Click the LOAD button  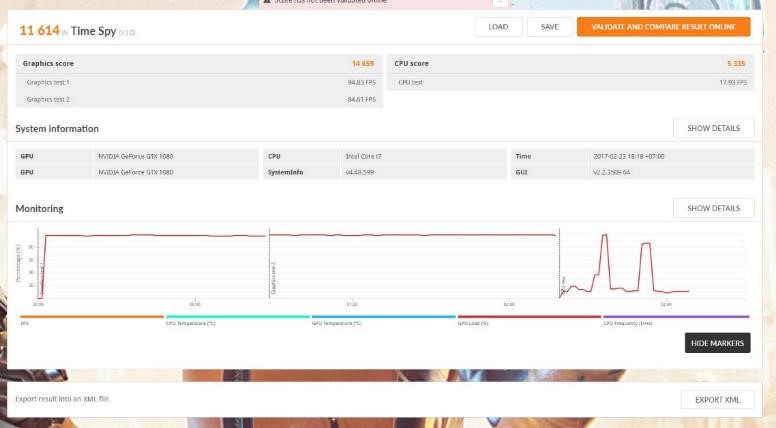pyautogui.click(x=498, y=27)
